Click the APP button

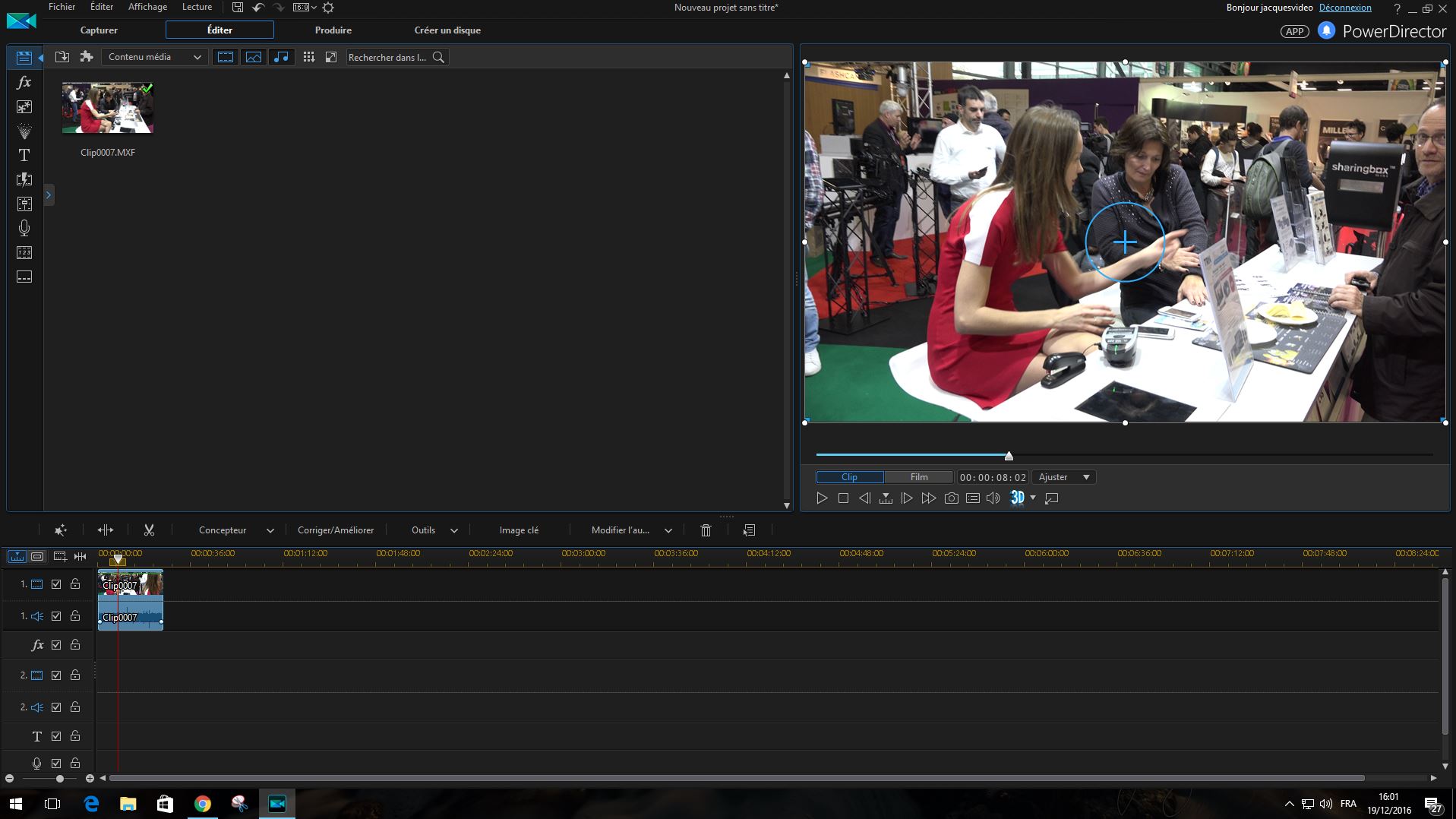[x=1294, y=31]
